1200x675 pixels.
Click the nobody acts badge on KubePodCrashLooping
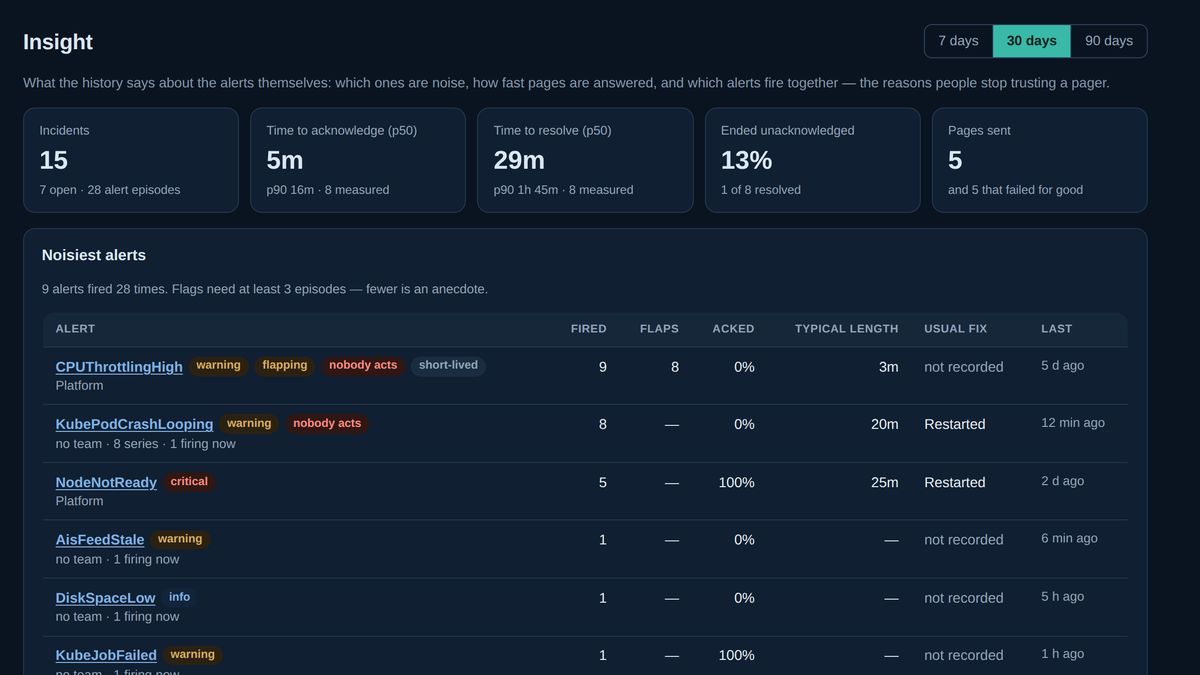tap(327, 424)
